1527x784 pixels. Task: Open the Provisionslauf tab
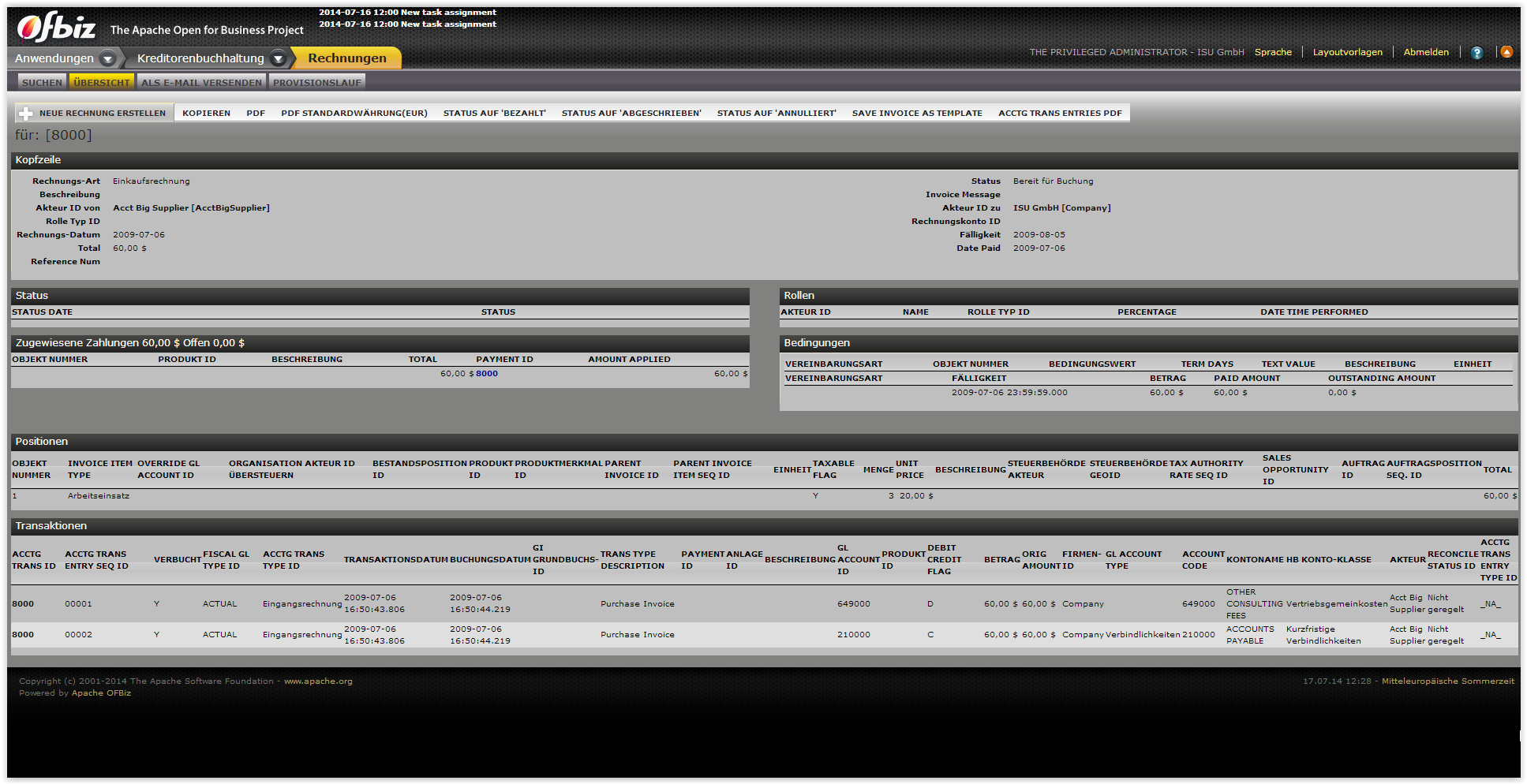click(316, 82)
